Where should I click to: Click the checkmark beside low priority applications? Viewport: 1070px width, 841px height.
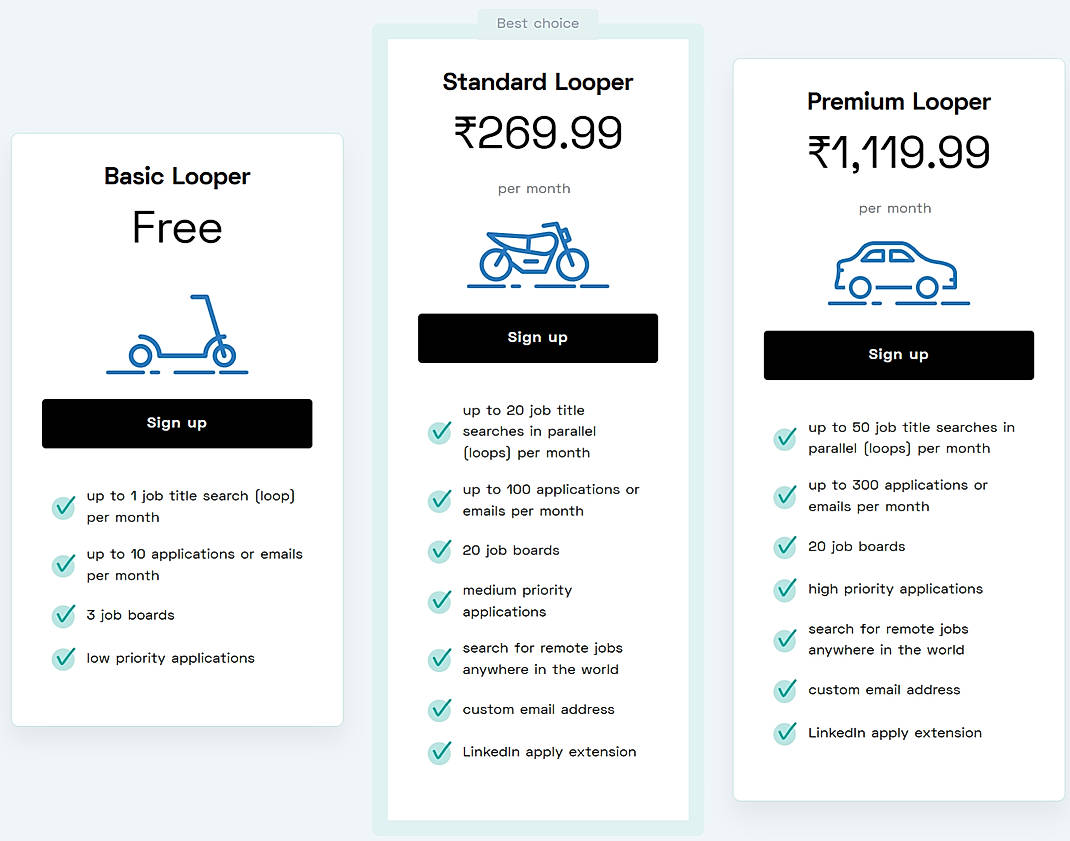click(63, 659)
